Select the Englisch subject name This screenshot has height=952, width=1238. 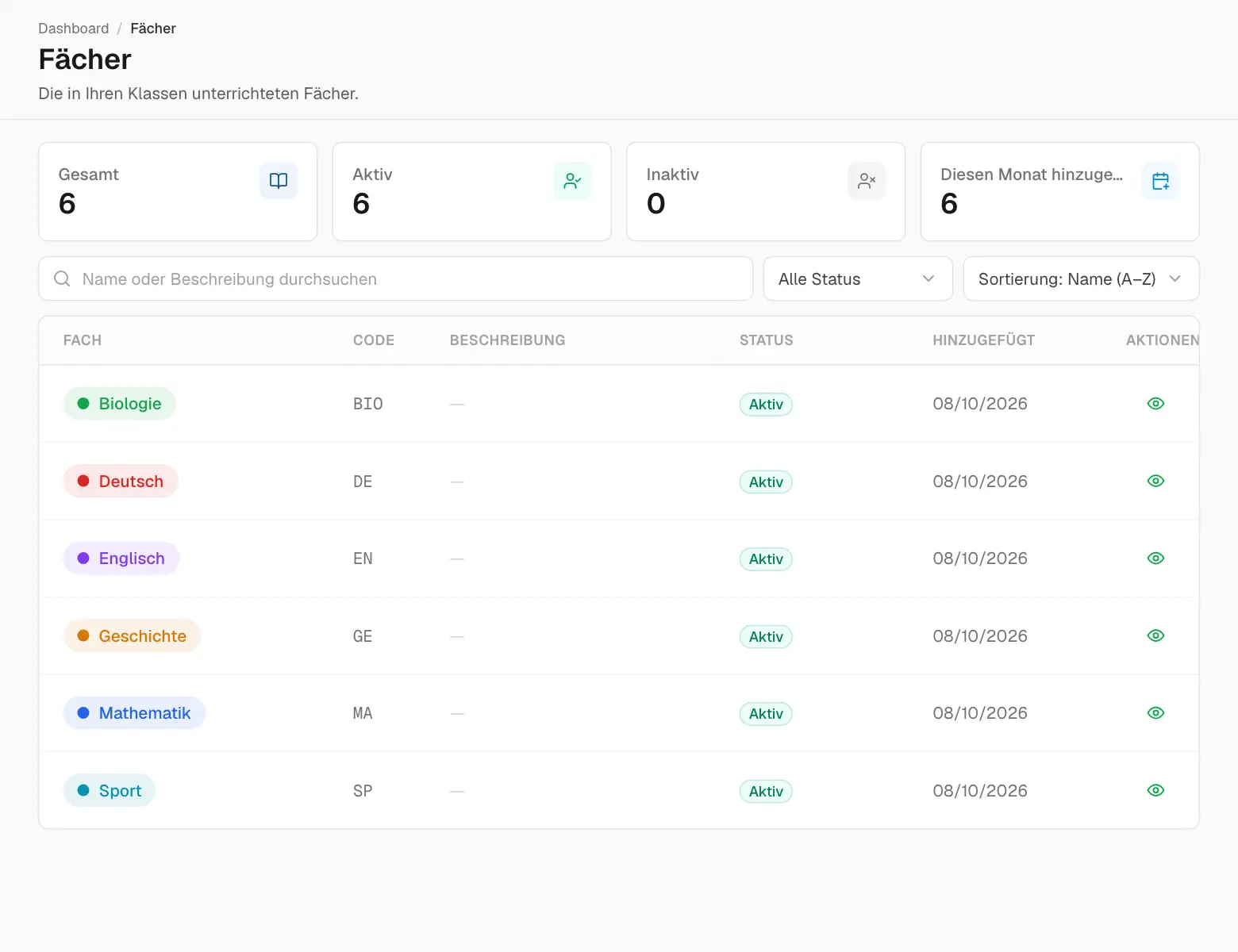coord(132,559)
